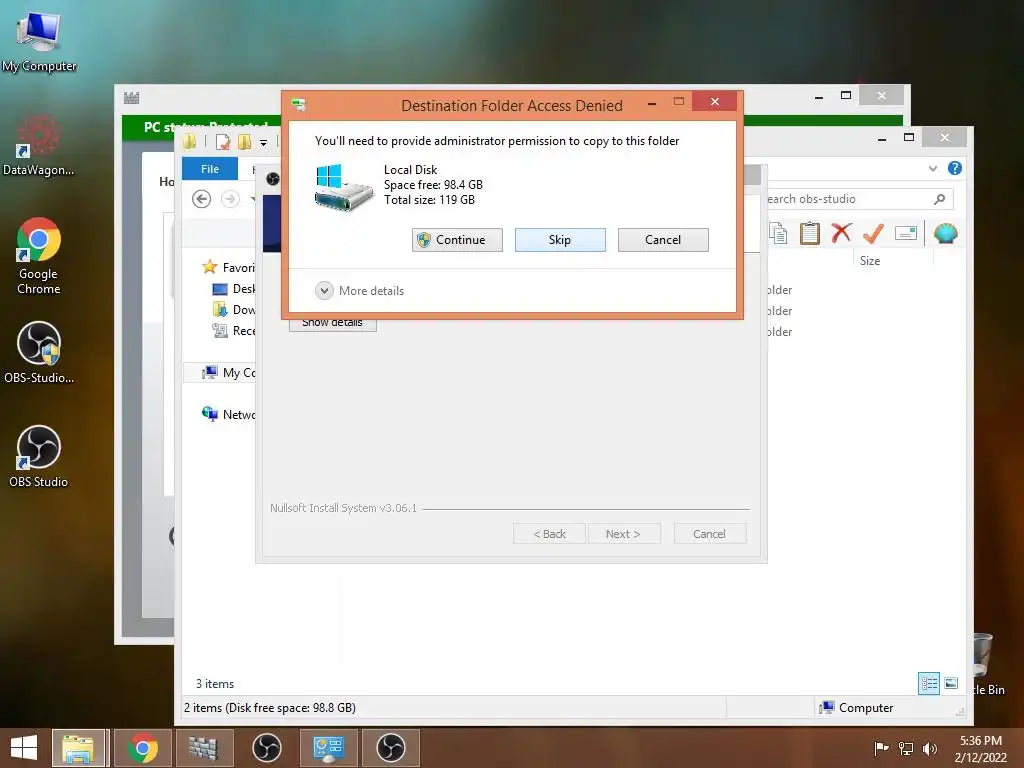Image resolution: width=1024 pixels, height=768 pixels.
Task: Switch to details view icon
Action: [x=929, y=684]
